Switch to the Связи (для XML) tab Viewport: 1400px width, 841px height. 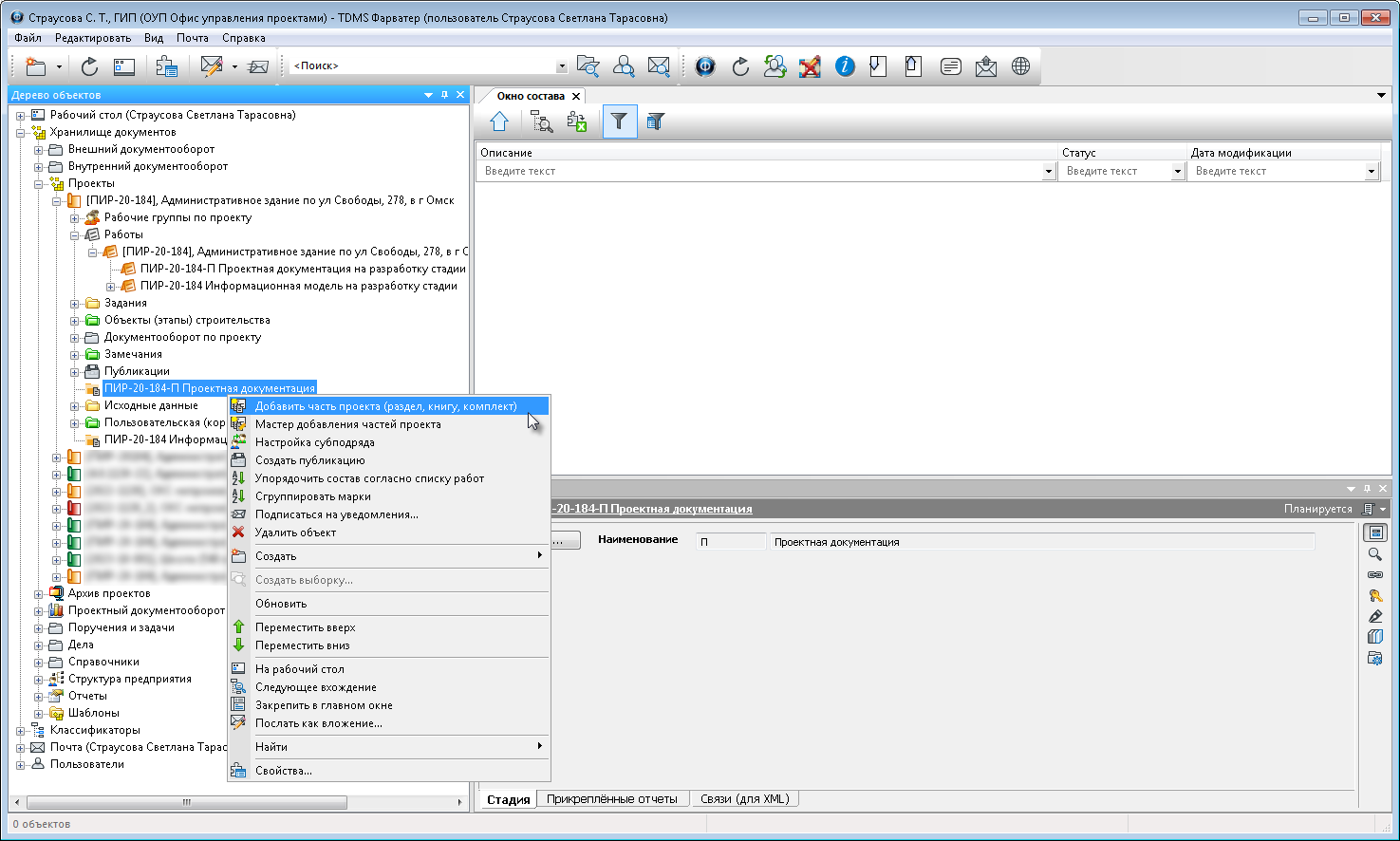click(x=745, y=799)
